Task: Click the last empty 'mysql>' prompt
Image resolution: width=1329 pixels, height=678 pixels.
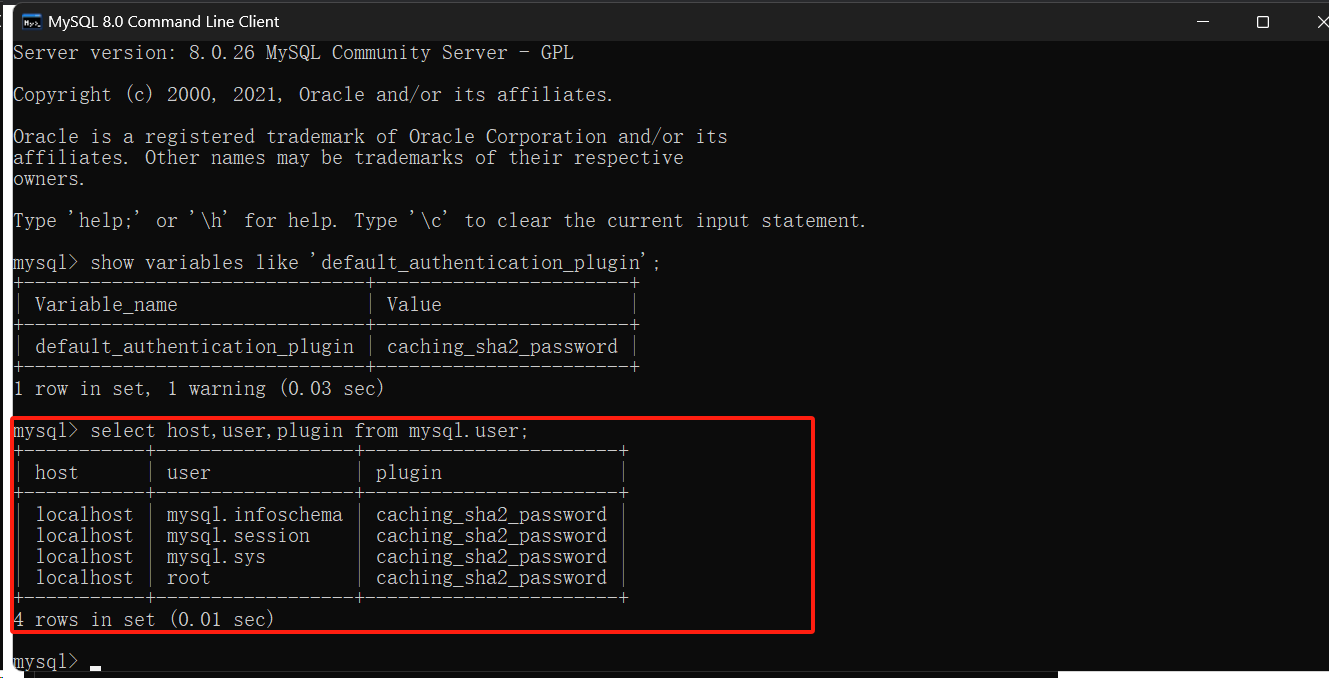Action: click(x=45, y=662)
